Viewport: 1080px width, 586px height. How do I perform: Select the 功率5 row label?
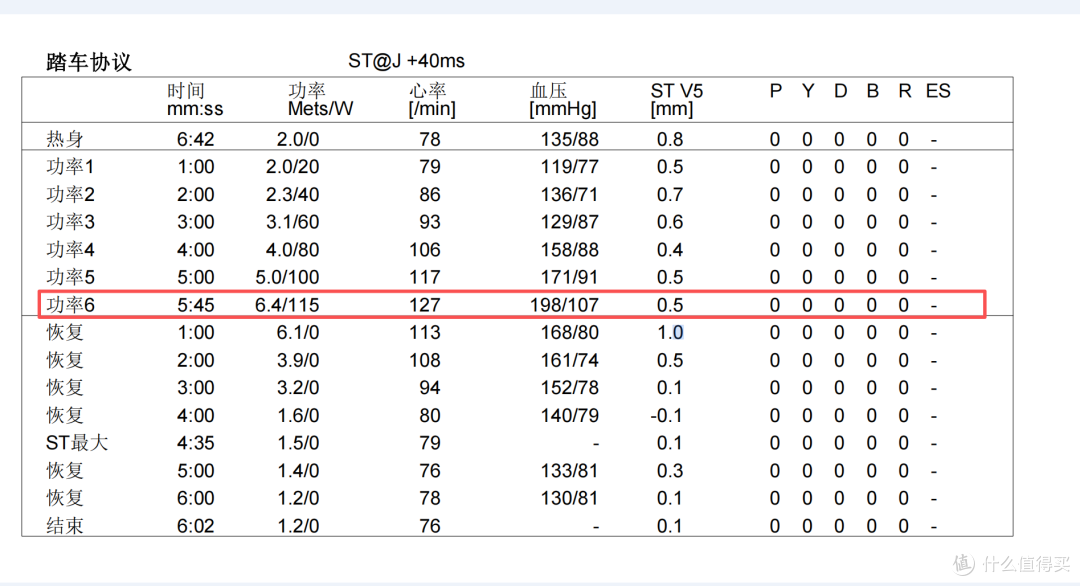(70, 278)
